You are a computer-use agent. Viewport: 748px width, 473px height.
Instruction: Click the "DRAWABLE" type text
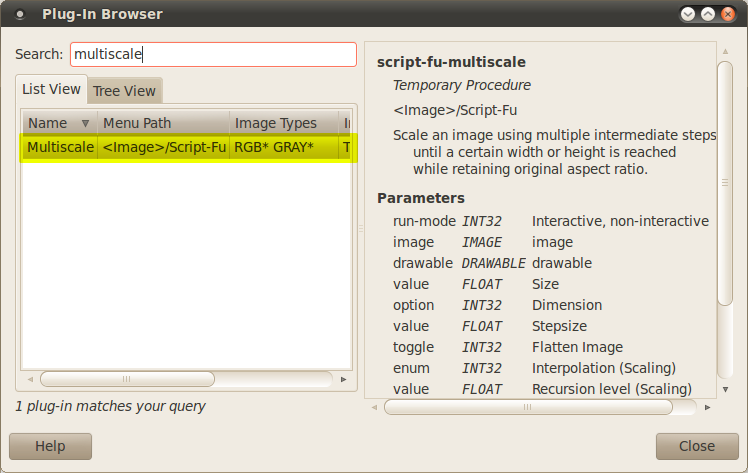(494, 263)
